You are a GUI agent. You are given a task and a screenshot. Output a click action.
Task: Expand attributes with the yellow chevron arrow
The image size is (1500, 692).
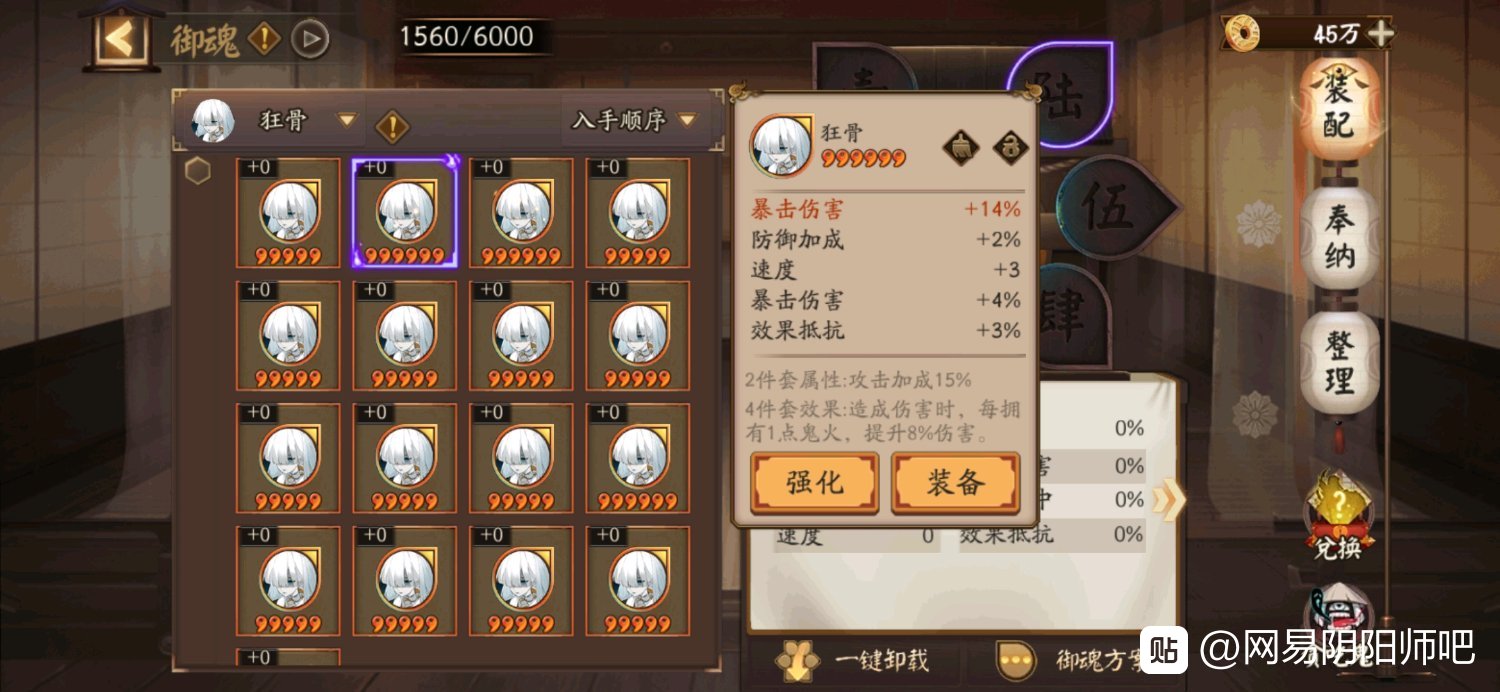coord(1167,498)
